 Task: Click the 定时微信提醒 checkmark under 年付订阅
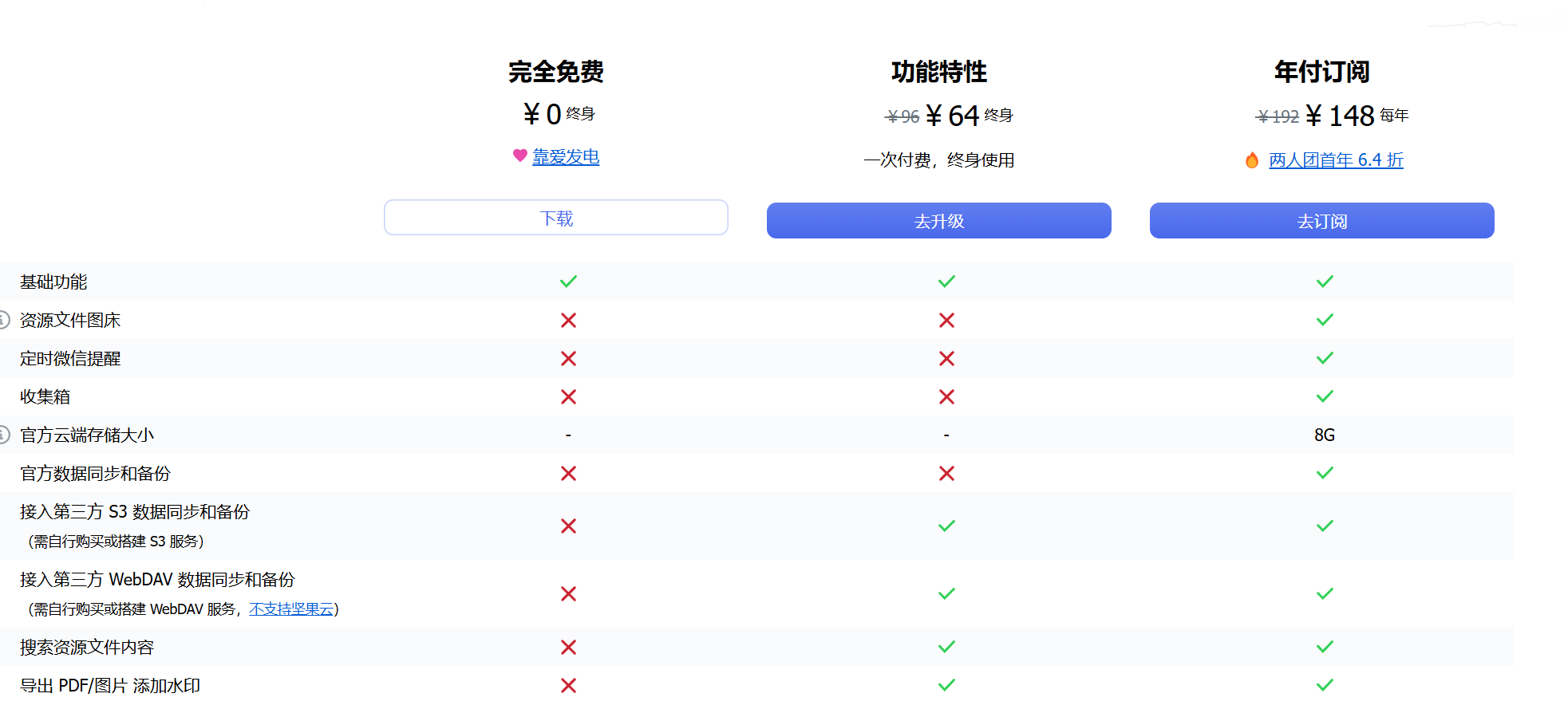pyautogui.click(x=1325, y=358)
